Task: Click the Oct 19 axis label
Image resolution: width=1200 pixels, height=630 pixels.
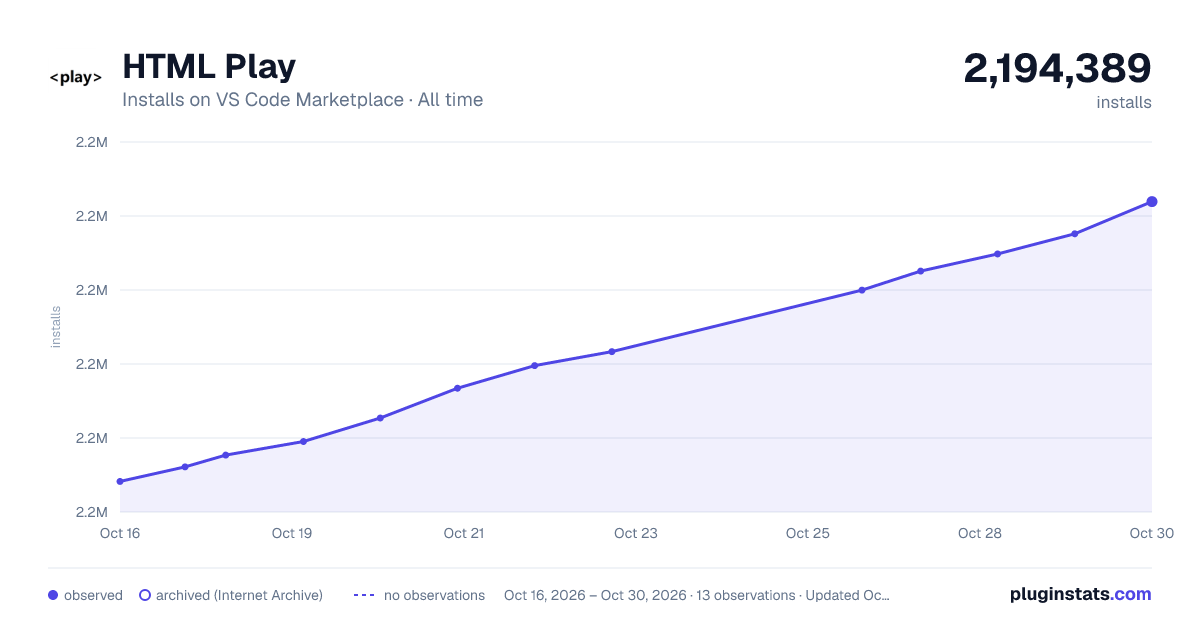Action: pyautogui.click(x=292, y=533)
